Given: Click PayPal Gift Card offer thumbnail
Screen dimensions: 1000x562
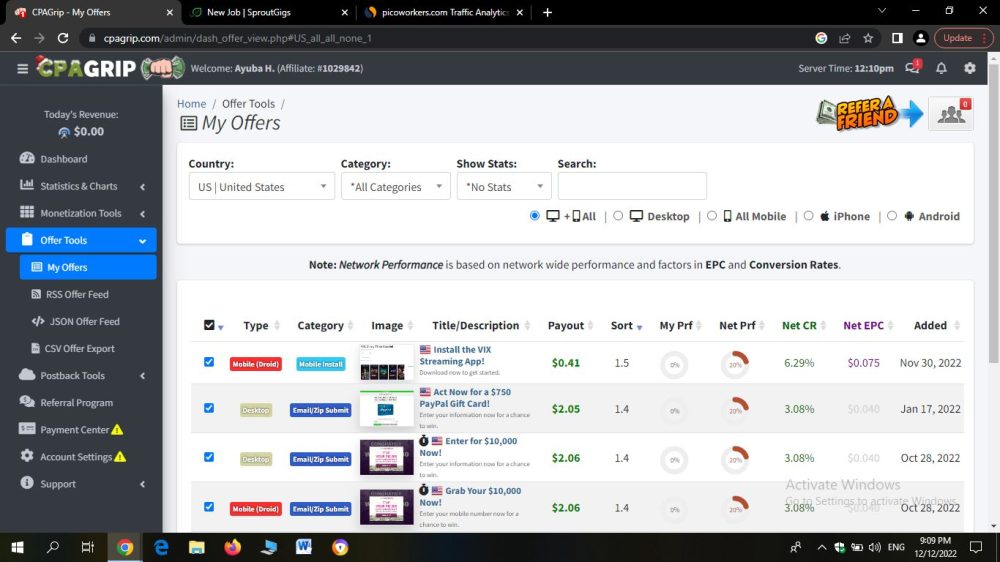Looking at the screenshot, I should click(x=386, y=408).
